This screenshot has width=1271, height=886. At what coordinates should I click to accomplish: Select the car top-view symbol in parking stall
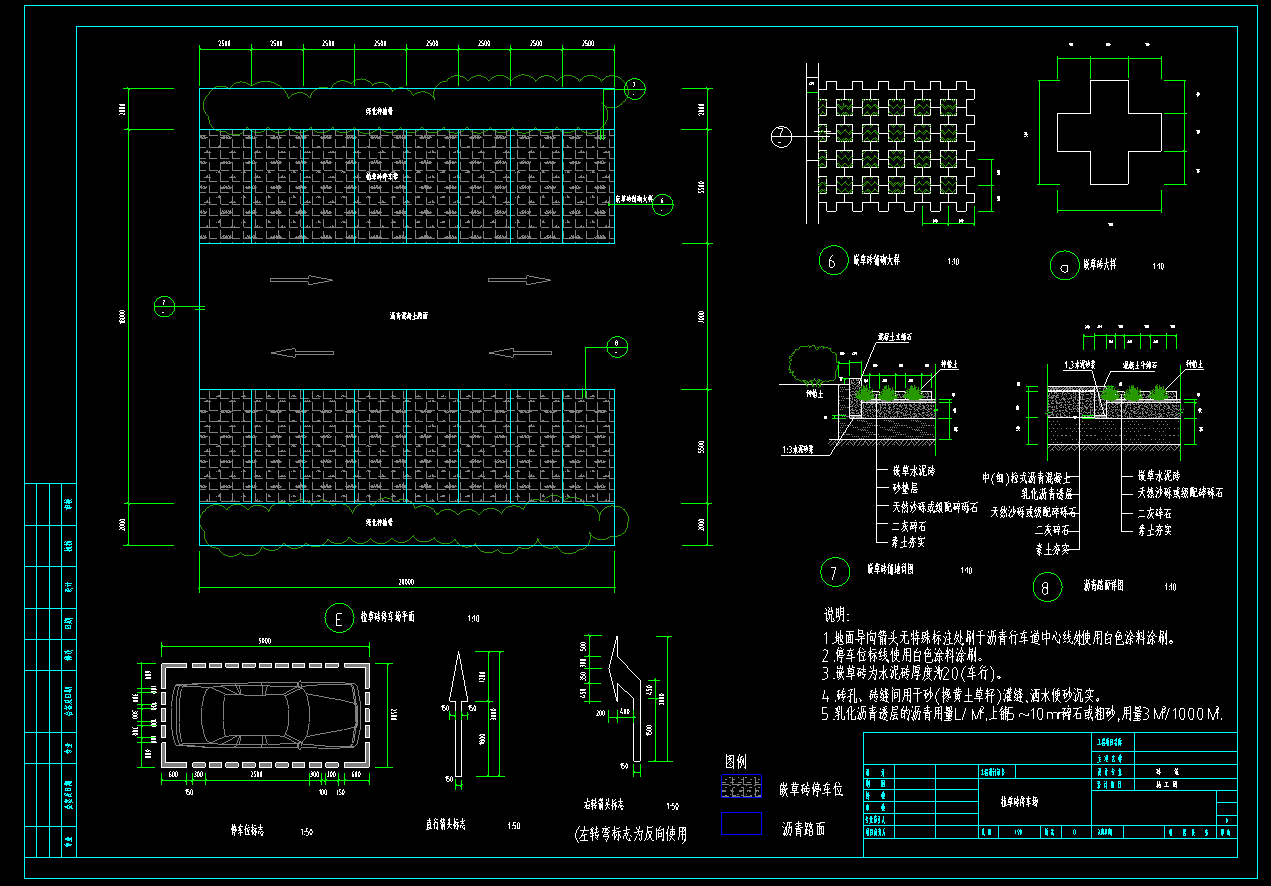coord(265,715)
